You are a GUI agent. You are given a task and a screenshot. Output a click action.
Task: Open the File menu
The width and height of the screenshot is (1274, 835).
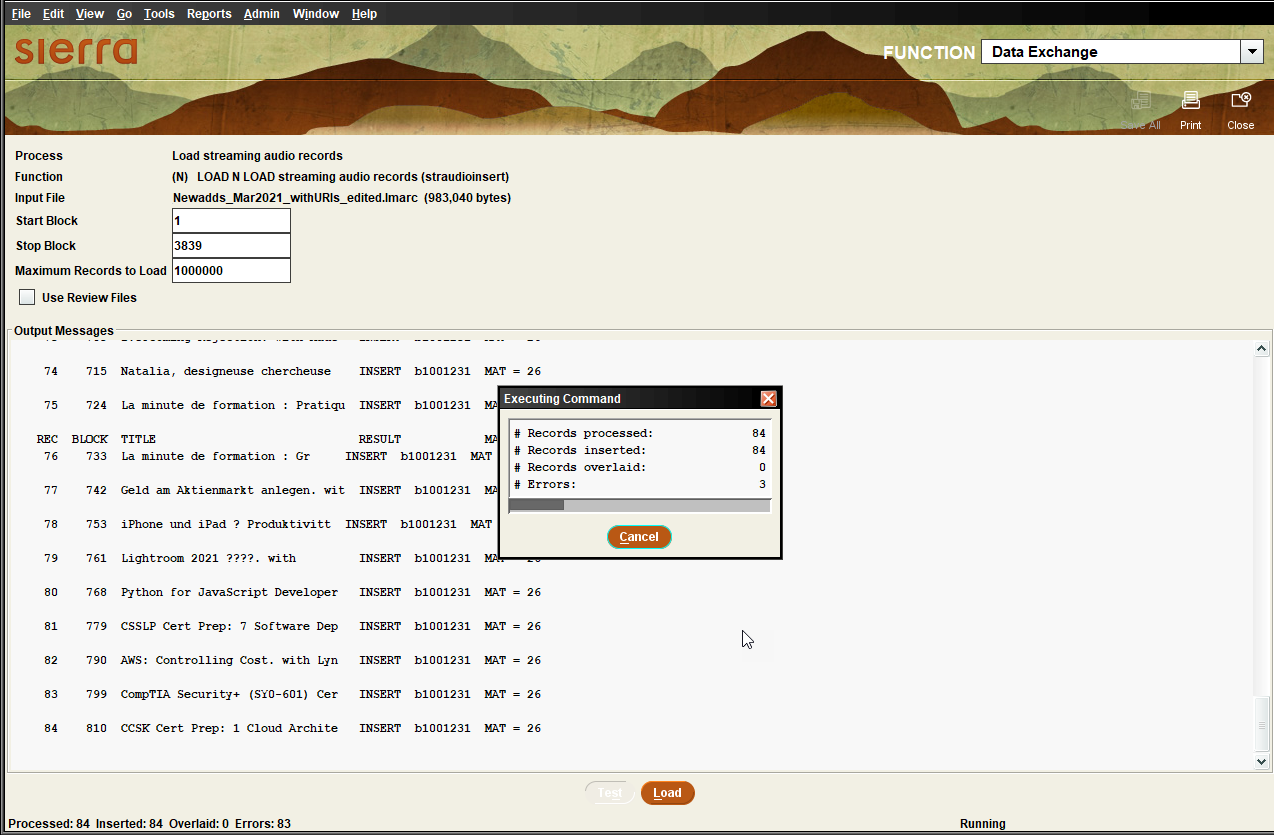point(21,14)
